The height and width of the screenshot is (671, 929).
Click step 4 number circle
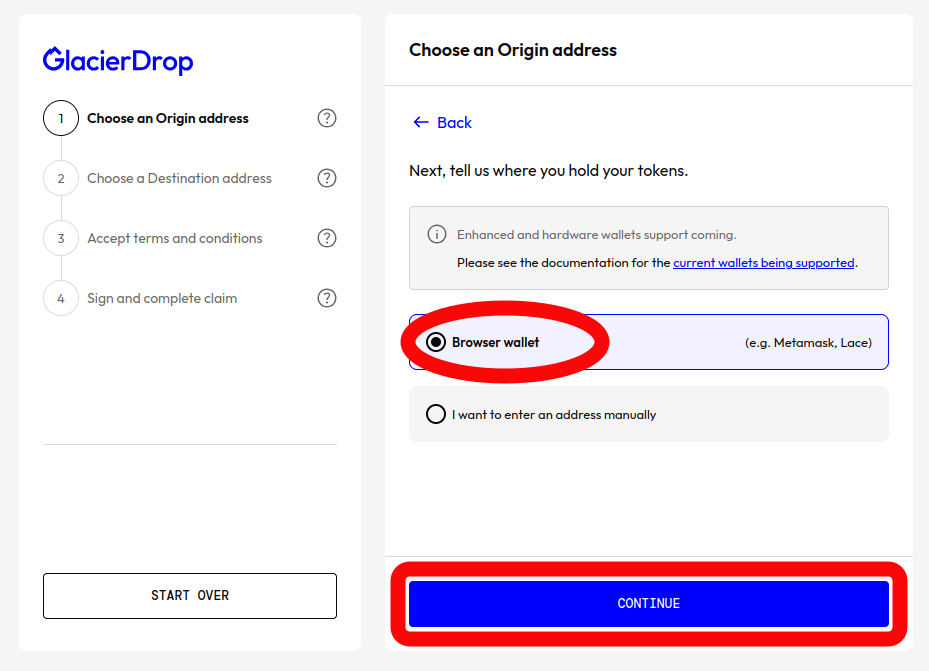[61, 298]
